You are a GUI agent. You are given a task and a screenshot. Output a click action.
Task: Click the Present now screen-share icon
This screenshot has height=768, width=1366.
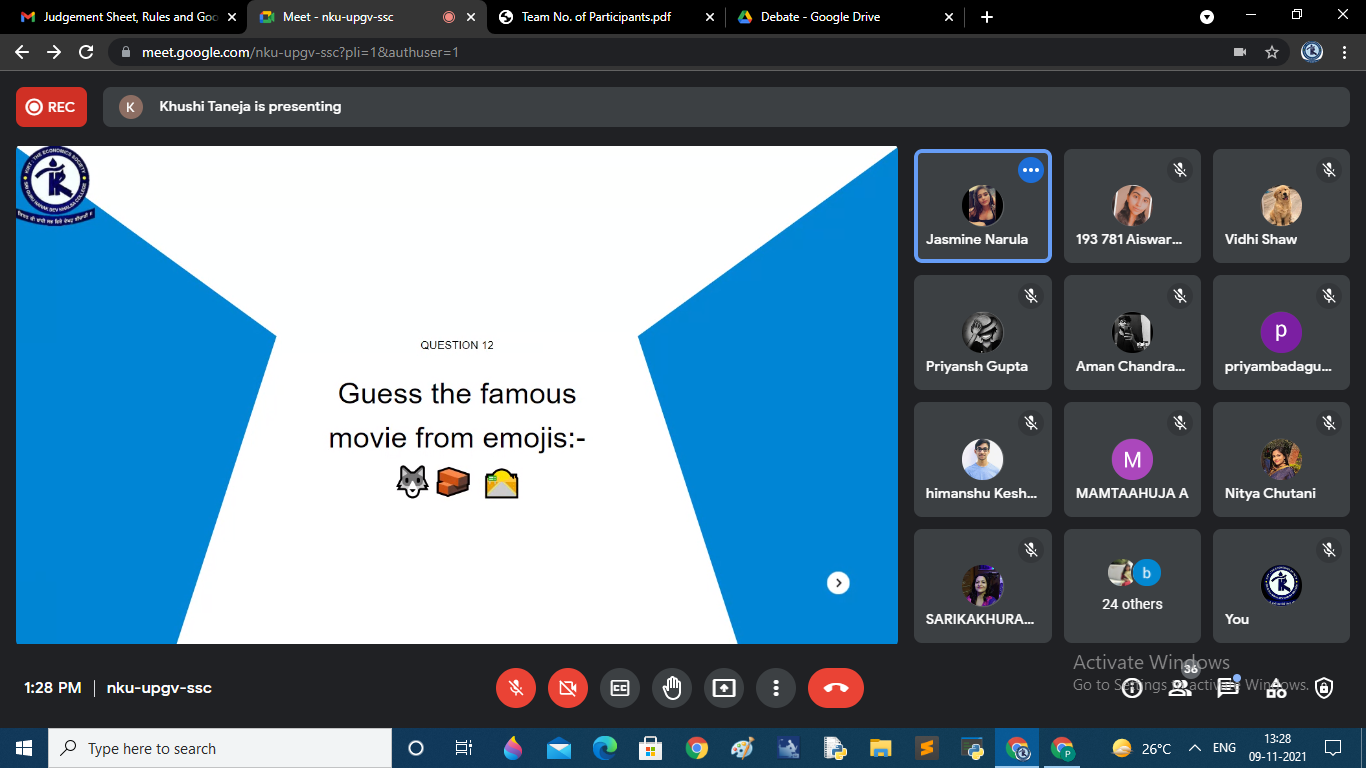click(x=724, y=688)
